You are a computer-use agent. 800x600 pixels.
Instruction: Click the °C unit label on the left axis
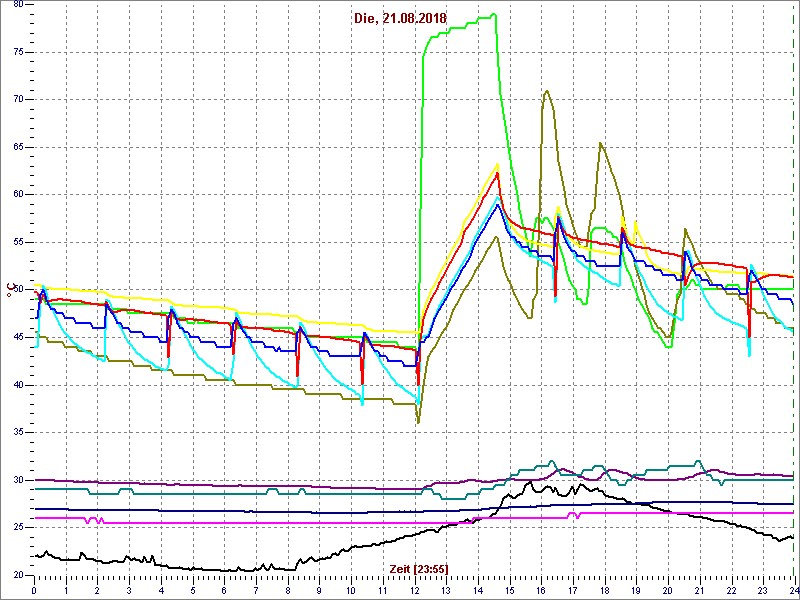point(14,291)
